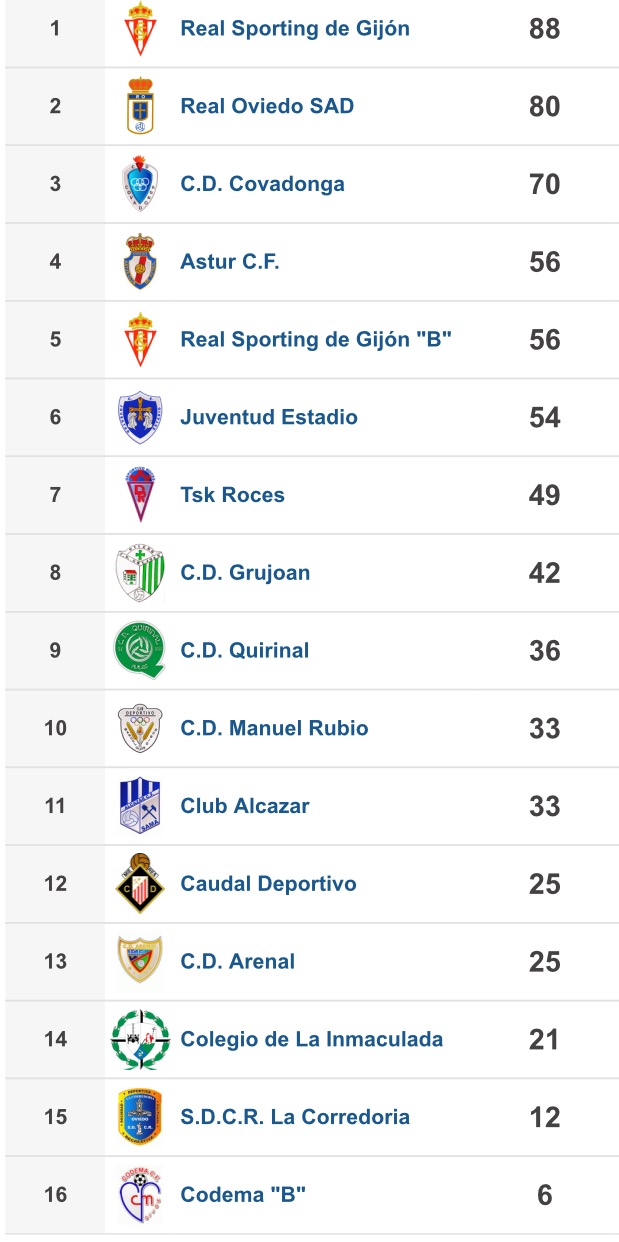Click the Real Sporting de Gijón crest, rank 1
619x1242 pixels.
coord(140,29)
